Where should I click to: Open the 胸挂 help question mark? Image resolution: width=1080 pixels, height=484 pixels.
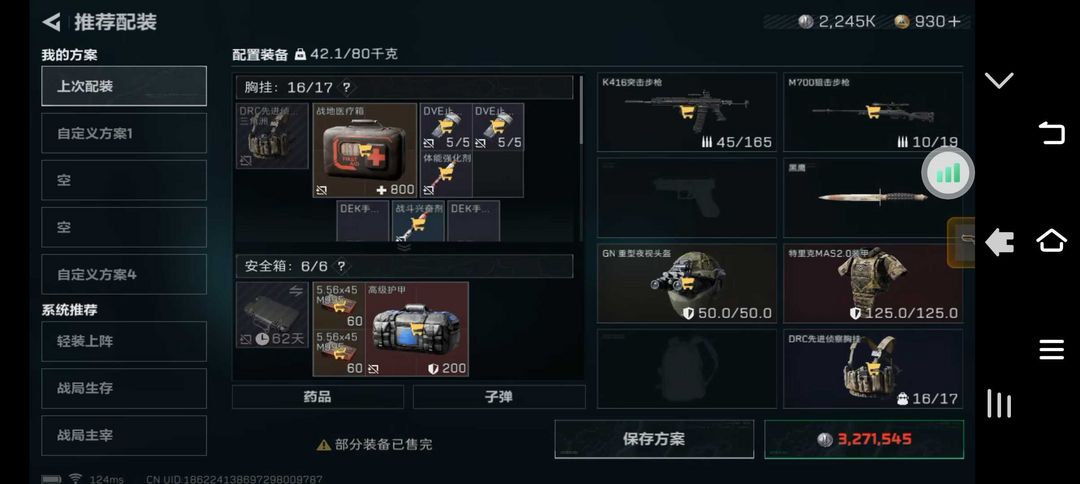click(x=346, y=87)
